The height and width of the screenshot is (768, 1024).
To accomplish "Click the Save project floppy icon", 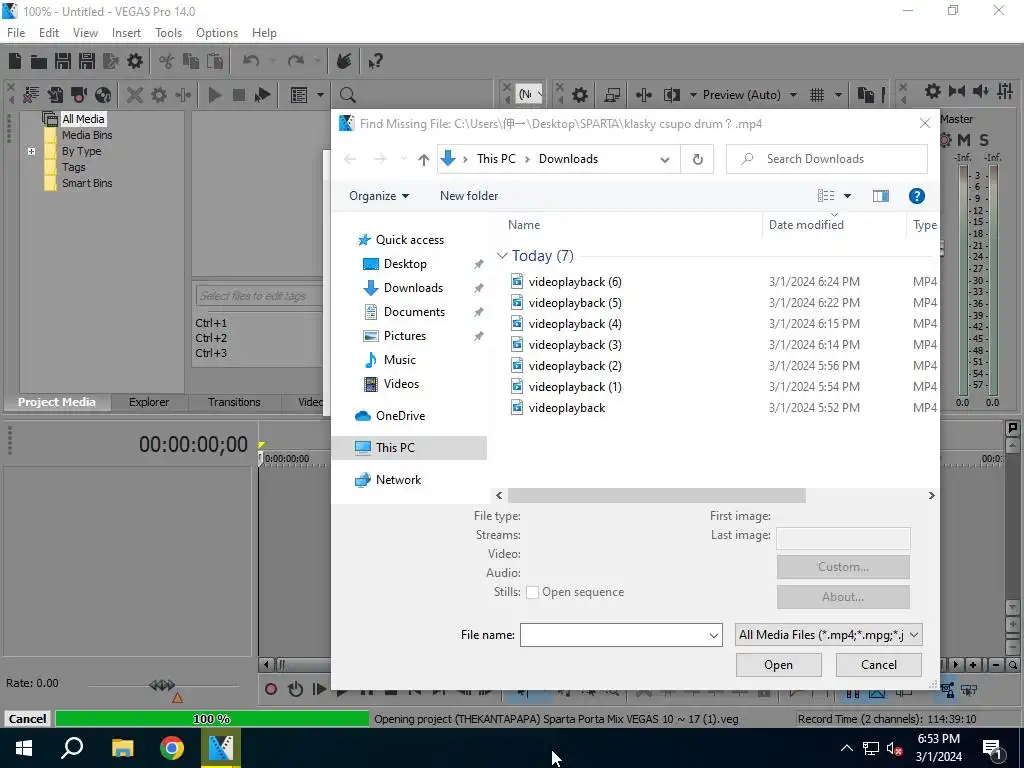I will [x=63, y=61].
